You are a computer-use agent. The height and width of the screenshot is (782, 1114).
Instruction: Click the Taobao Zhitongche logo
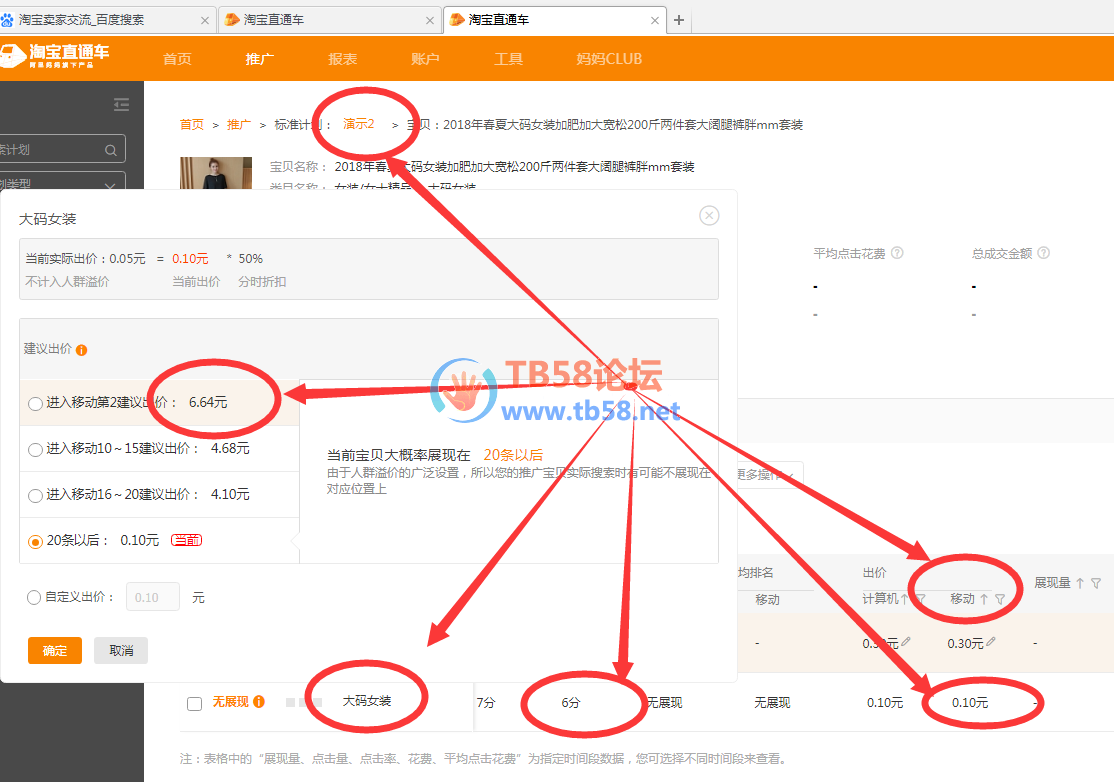[55, 55]
